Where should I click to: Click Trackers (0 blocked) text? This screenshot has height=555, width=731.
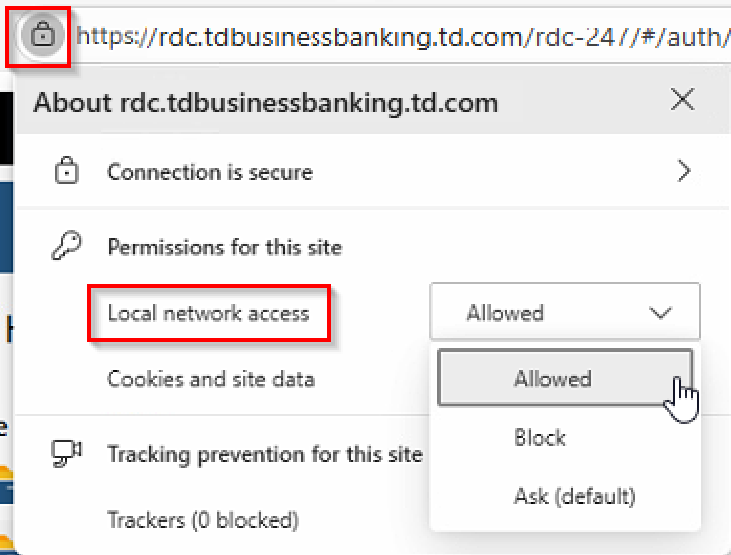(203, 520)
